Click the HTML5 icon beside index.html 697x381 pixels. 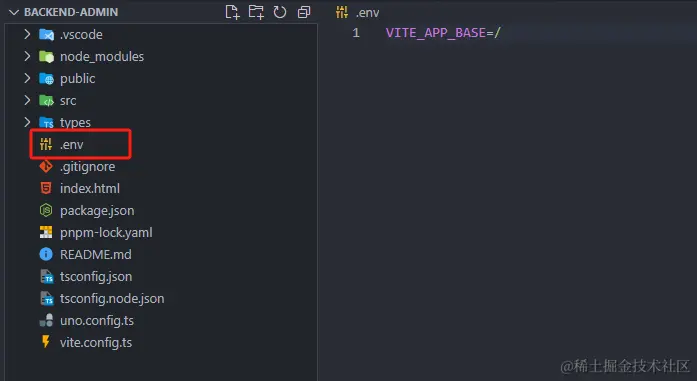(46, 188)
